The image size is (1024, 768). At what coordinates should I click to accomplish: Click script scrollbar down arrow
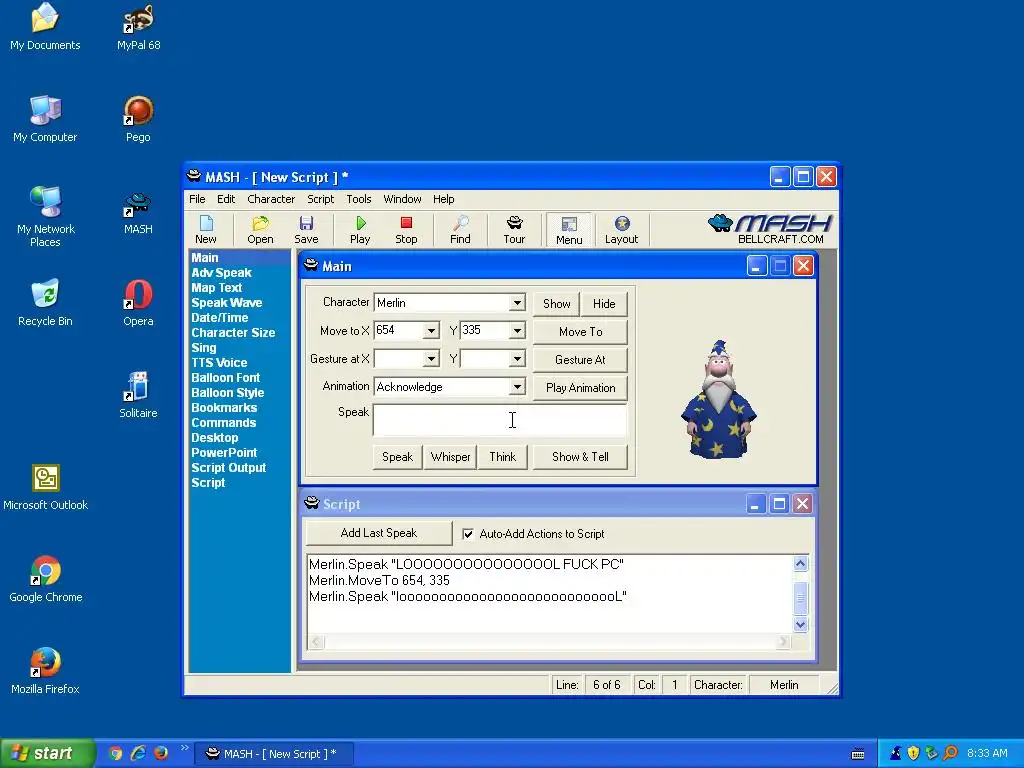coord(801,625)
